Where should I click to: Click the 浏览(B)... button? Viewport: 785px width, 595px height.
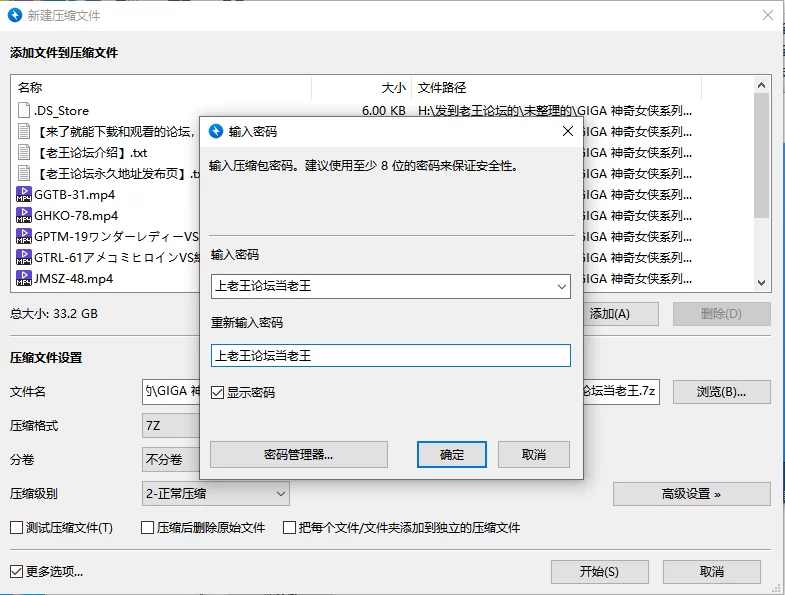[x=721, y=392]
